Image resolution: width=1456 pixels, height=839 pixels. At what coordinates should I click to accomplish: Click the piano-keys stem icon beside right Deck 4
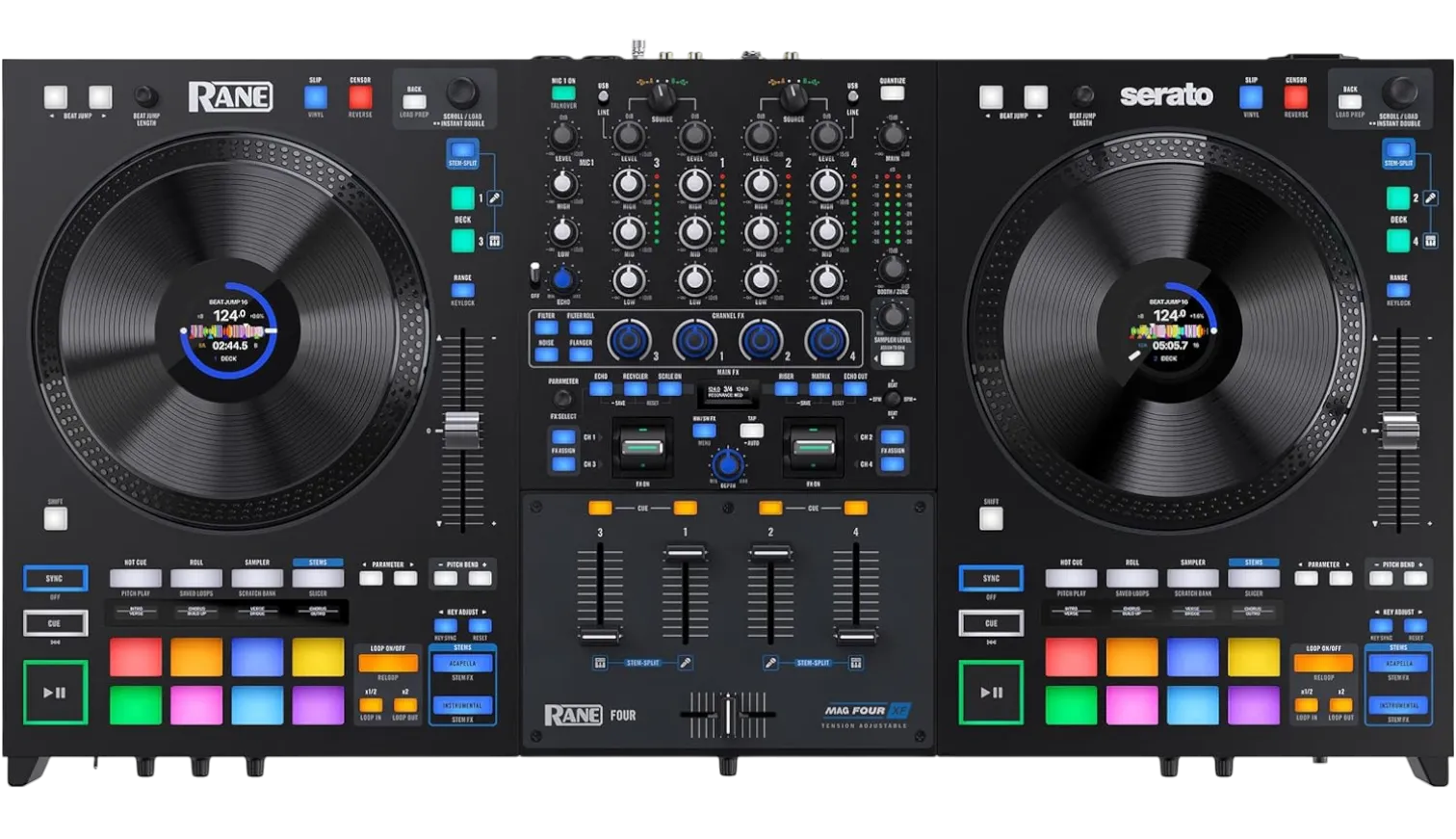coord(1431,241)
